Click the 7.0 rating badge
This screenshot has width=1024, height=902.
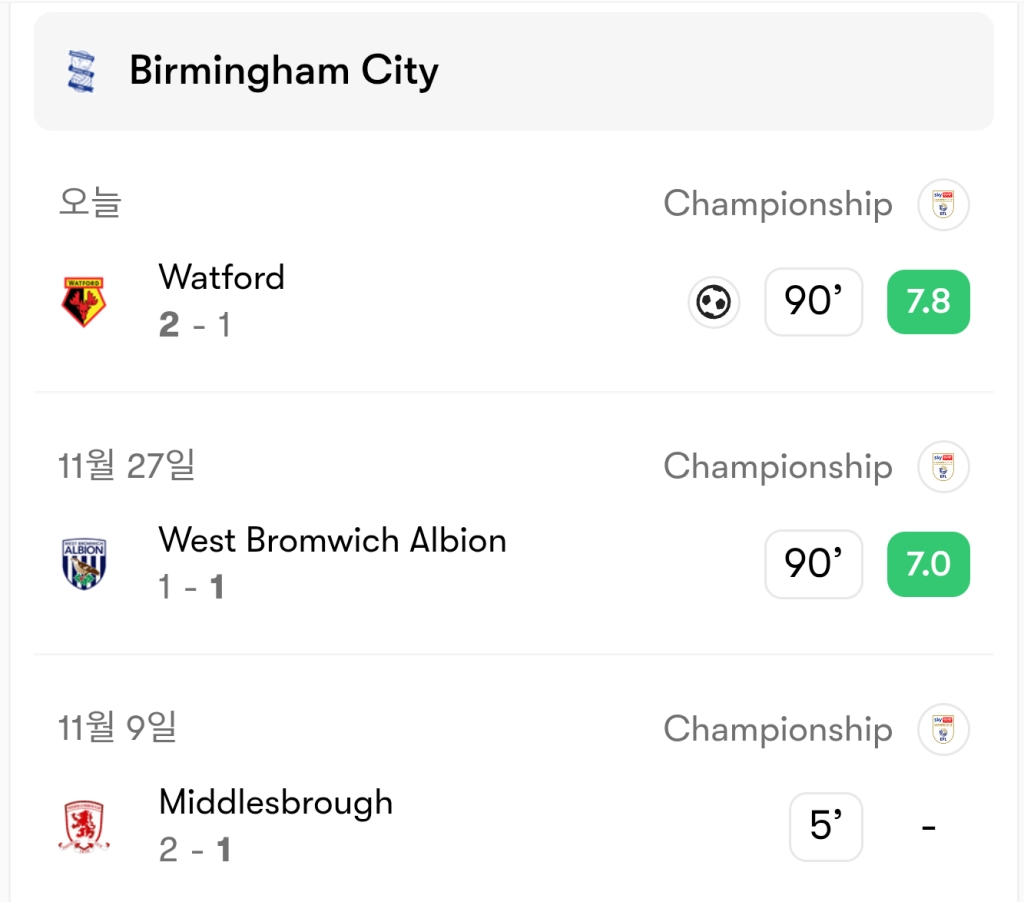[x=928, y=564]
